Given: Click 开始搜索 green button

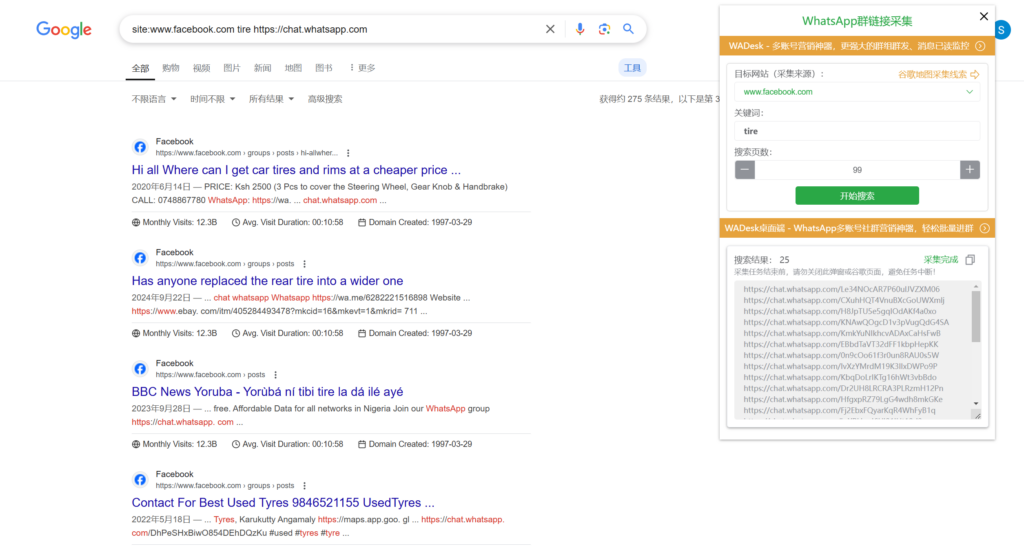Looking at the screenshot, I should point(857,195).
